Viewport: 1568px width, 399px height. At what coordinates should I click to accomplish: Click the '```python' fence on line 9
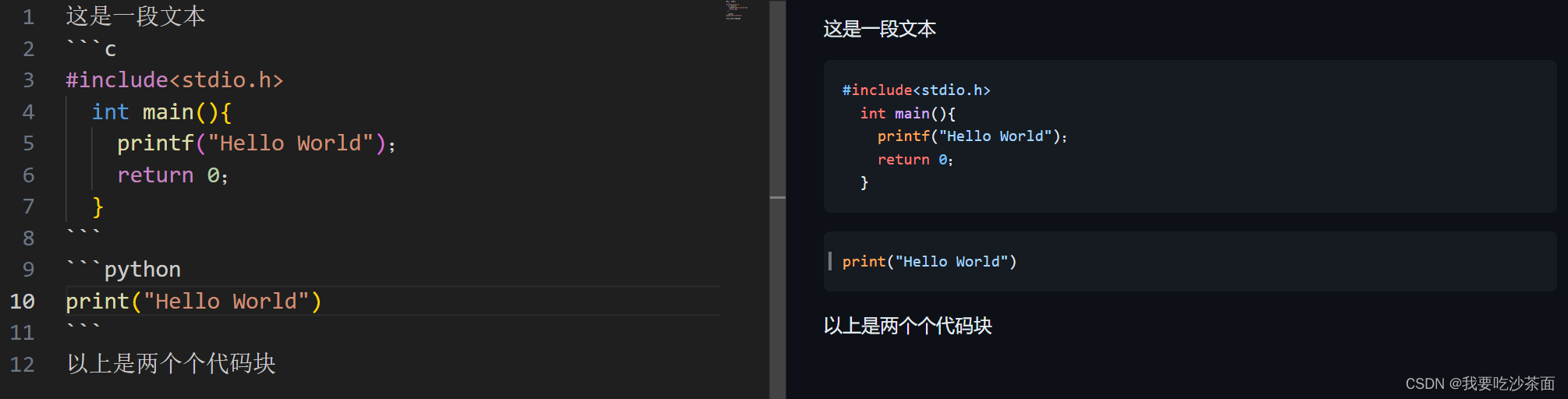[123, 270]
